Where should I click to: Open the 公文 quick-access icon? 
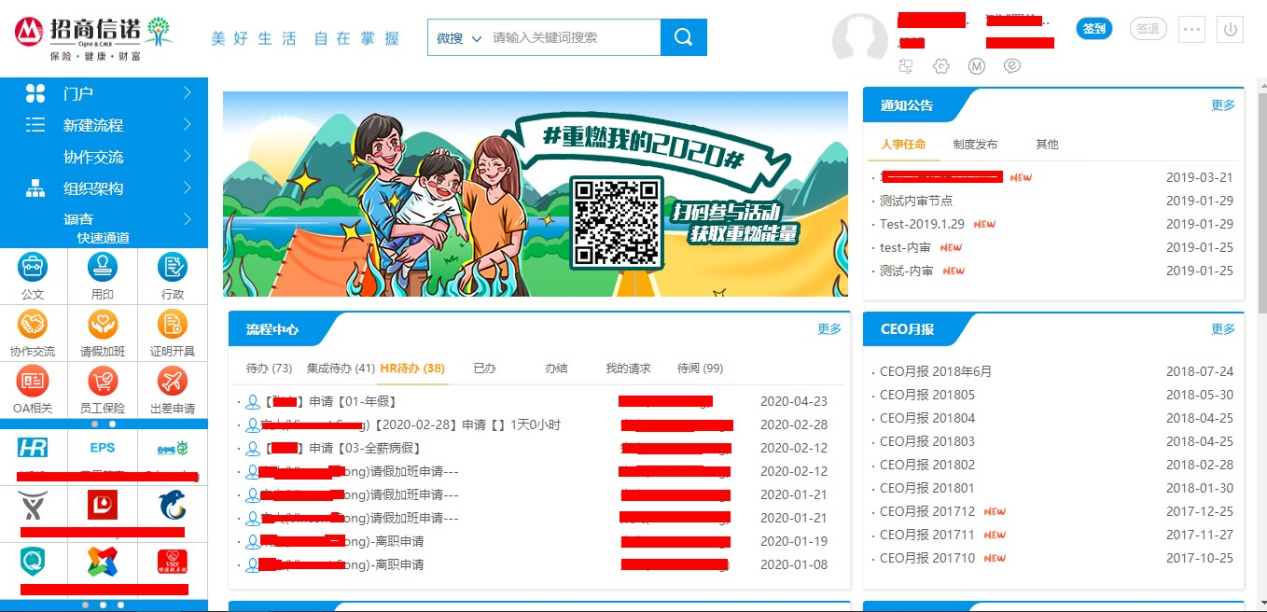click(33, 267)
